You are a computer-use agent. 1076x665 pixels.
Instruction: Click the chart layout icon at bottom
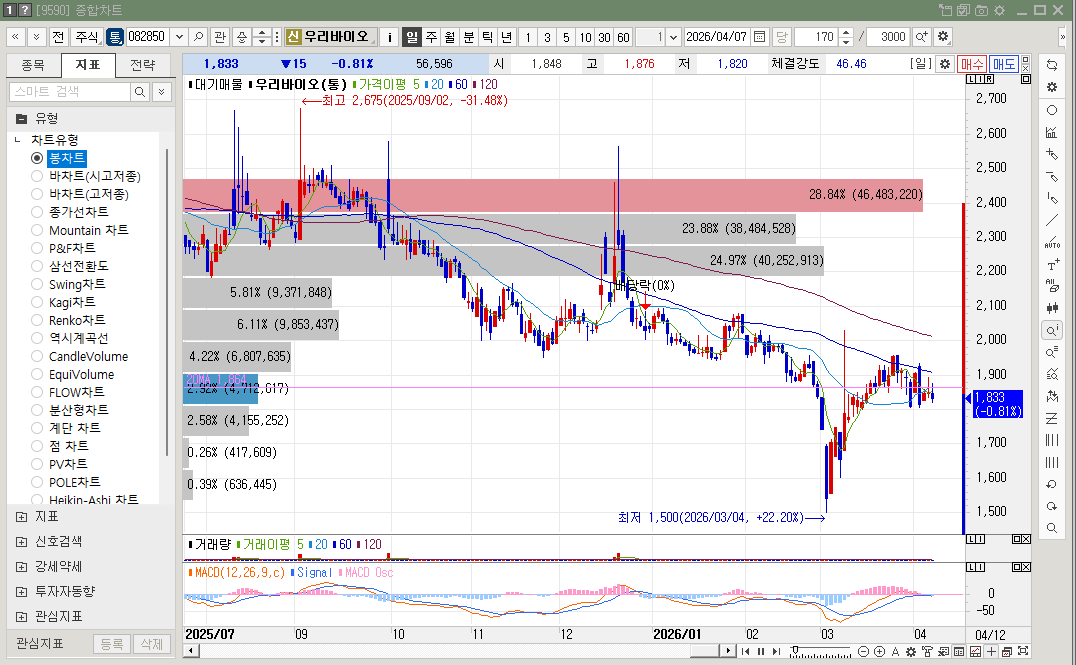coord(975,651)
